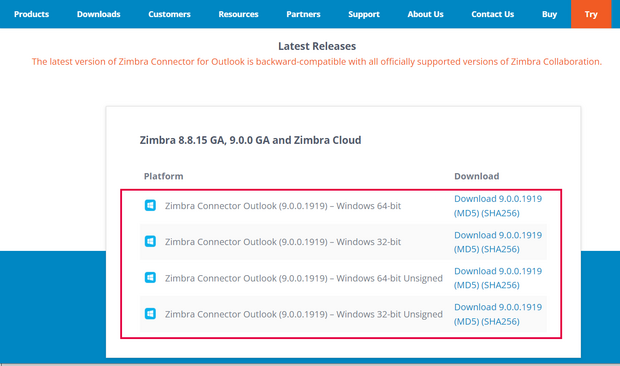Download 9.0.0.1919 for Windows 64-bit

click(498, 199)
